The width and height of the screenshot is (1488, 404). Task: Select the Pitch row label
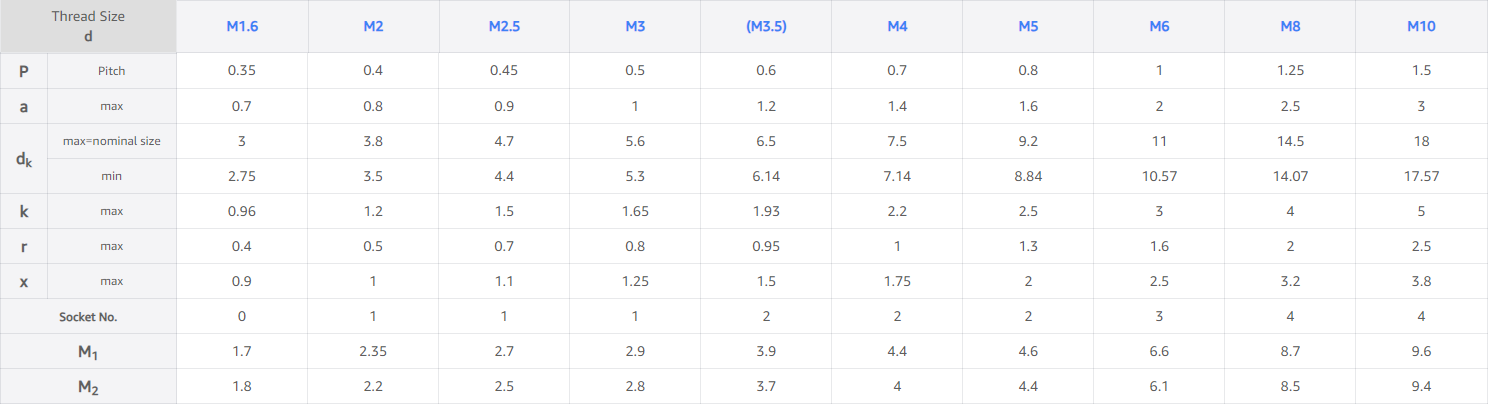[x=111, y=71]
